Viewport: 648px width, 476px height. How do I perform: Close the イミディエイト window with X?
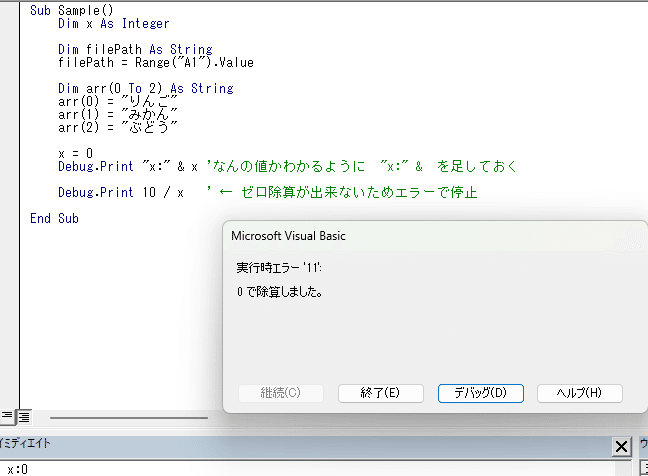point(621,447)
